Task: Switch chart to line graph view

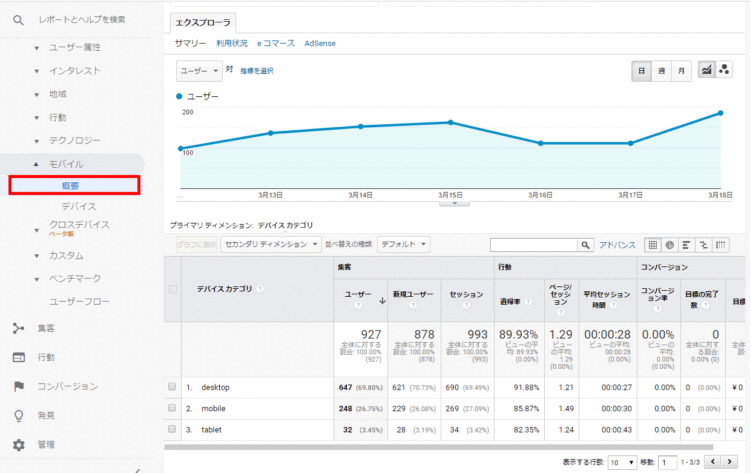Action: [707, 71]
